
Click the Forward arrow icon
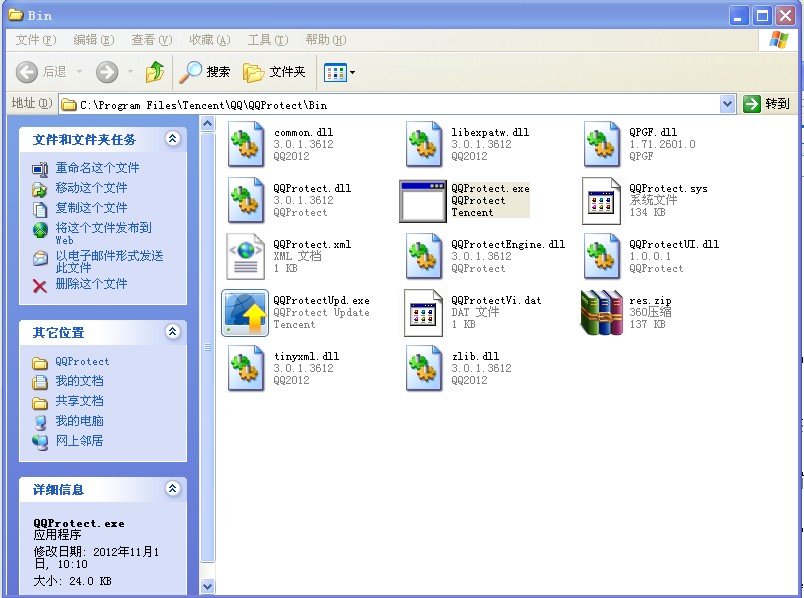click(x=107, y=72)
